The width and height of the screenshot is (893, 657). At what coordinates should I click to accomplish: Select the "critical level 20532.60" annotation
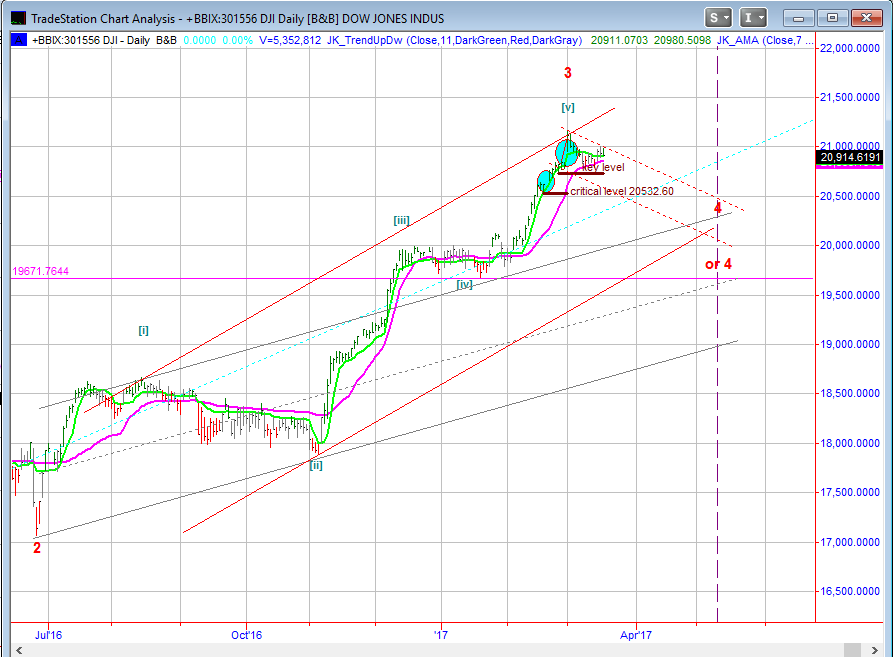622,191
